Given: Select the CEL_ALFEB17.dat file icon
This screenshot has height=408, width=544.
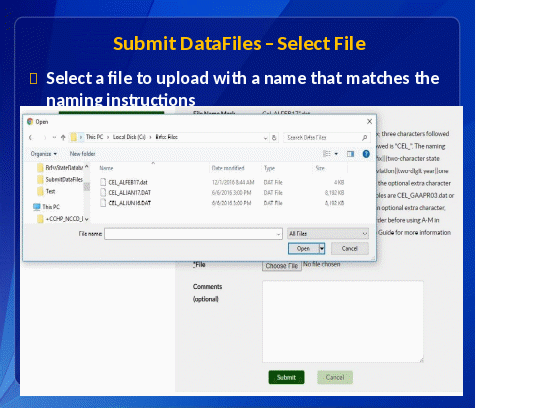Looking at the screenshot, I should tap(103, 182).
